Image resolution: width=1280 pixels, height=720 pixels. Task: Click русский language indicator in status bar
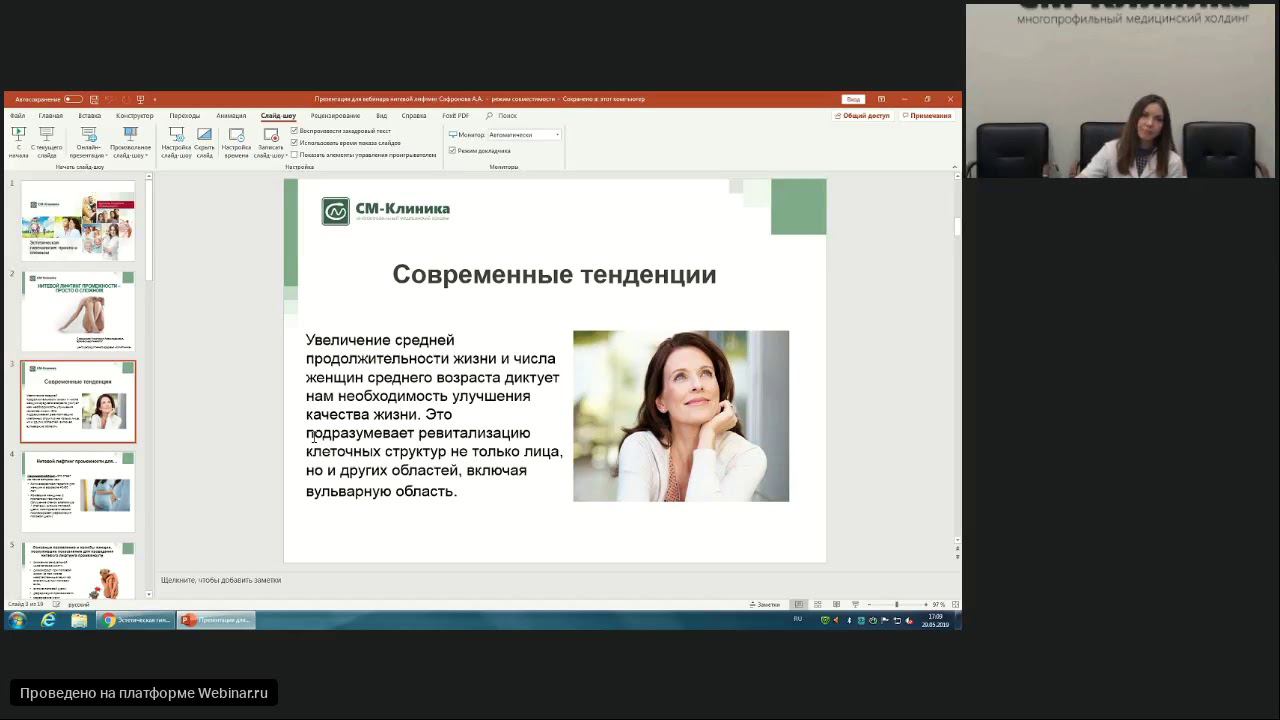(x=78, y=605)
